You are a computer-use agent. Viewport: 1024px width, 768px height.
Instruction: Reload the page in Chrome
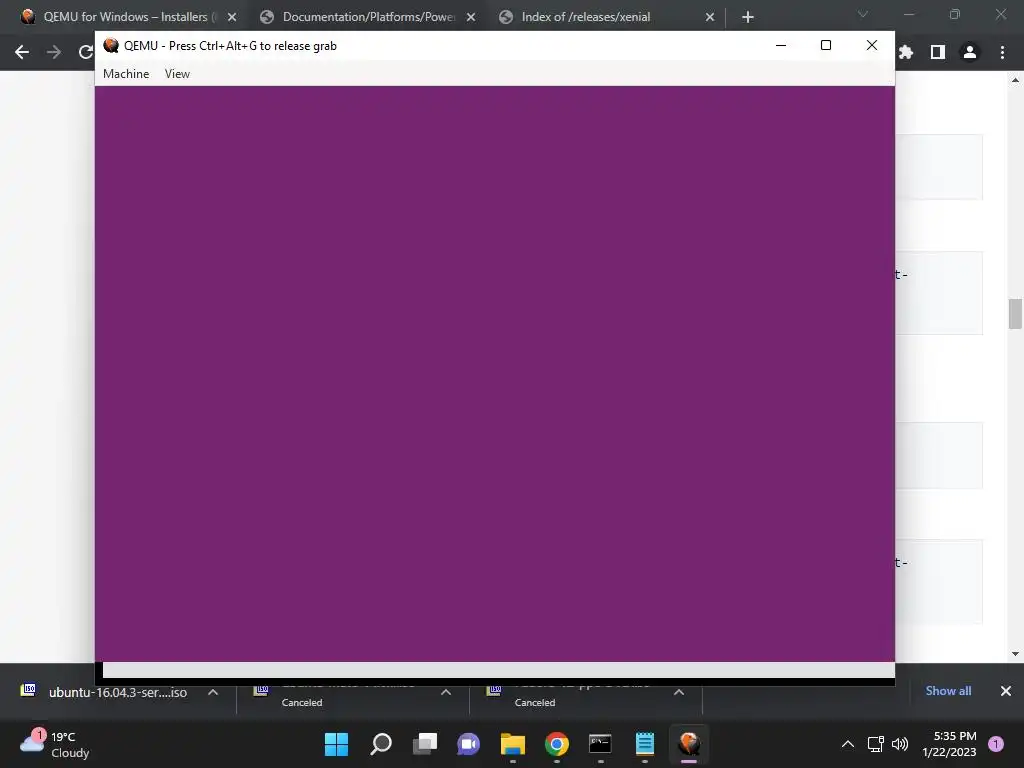tap(86, 52)
